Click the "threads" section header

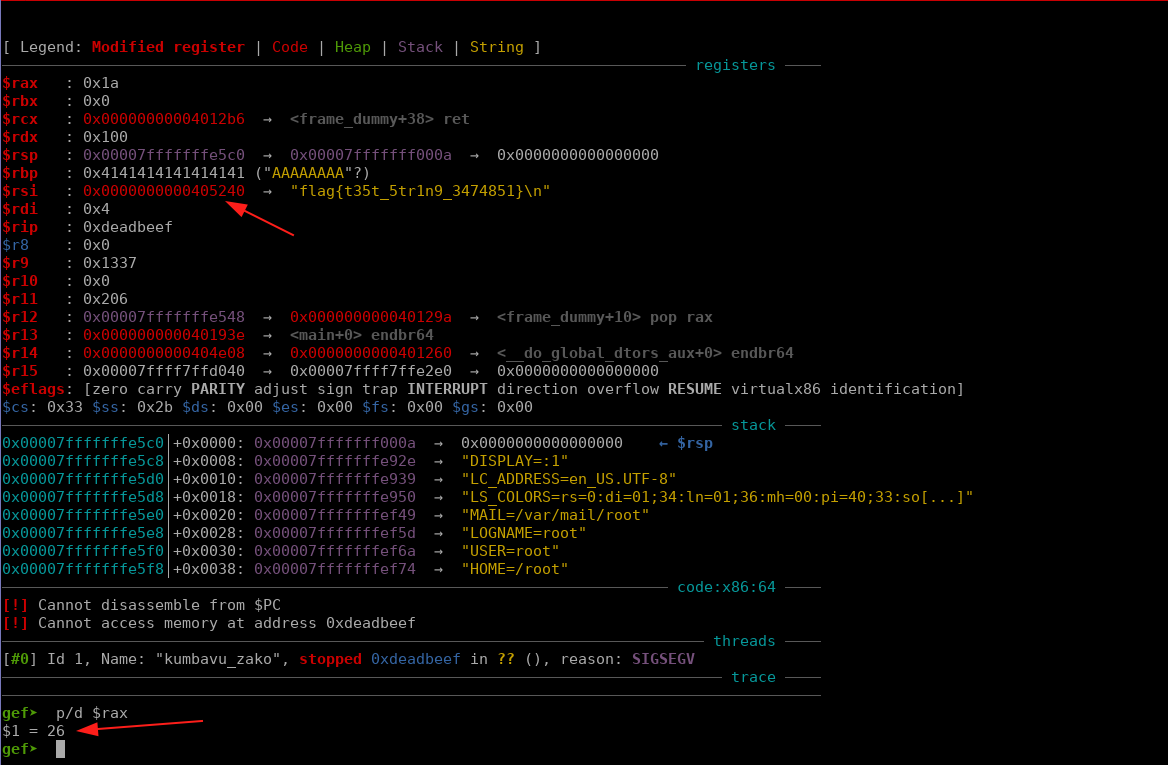(x=744, y=641)
